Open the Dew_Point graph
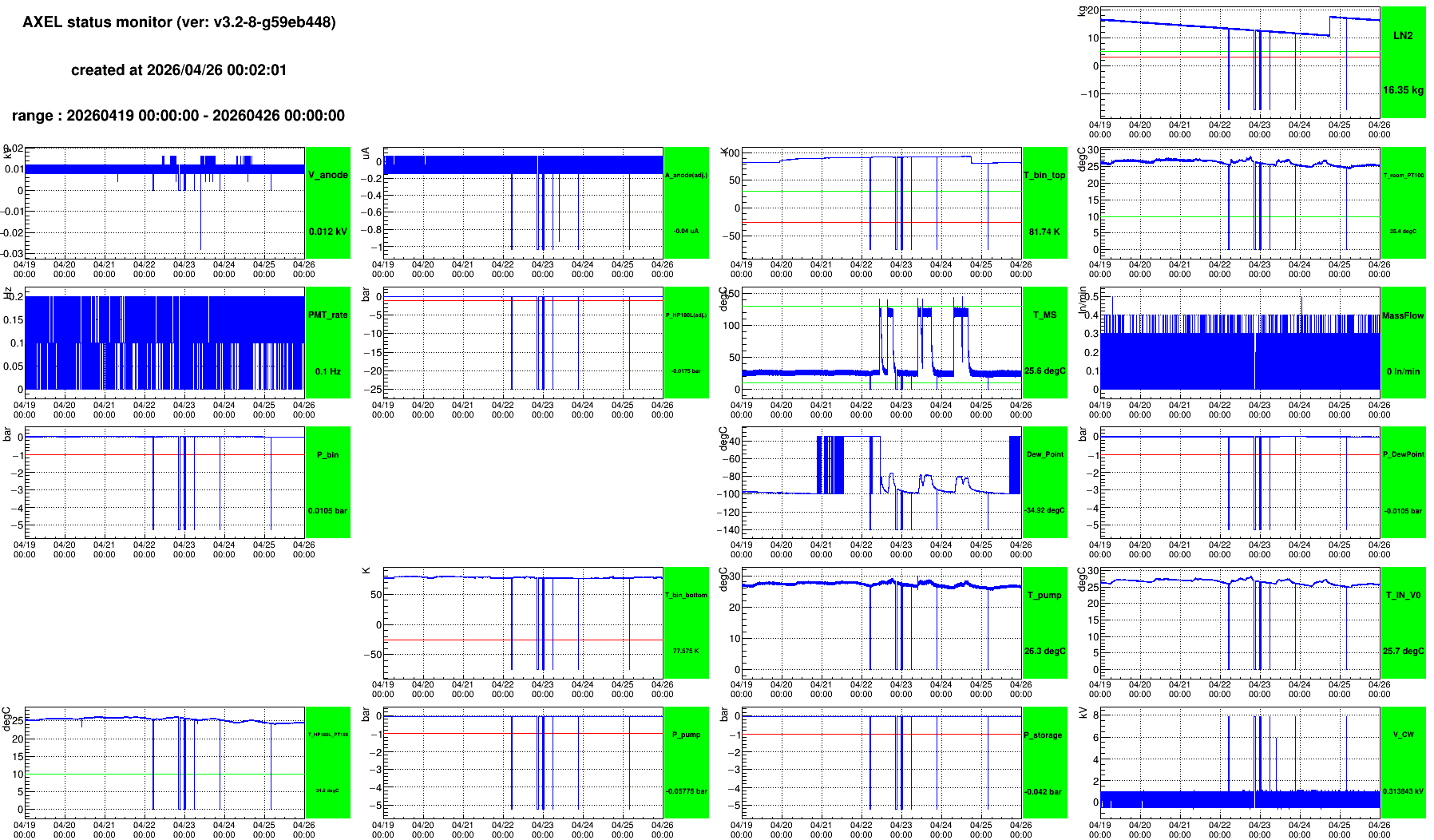The image size is (1434, 840). coord(881,482)
